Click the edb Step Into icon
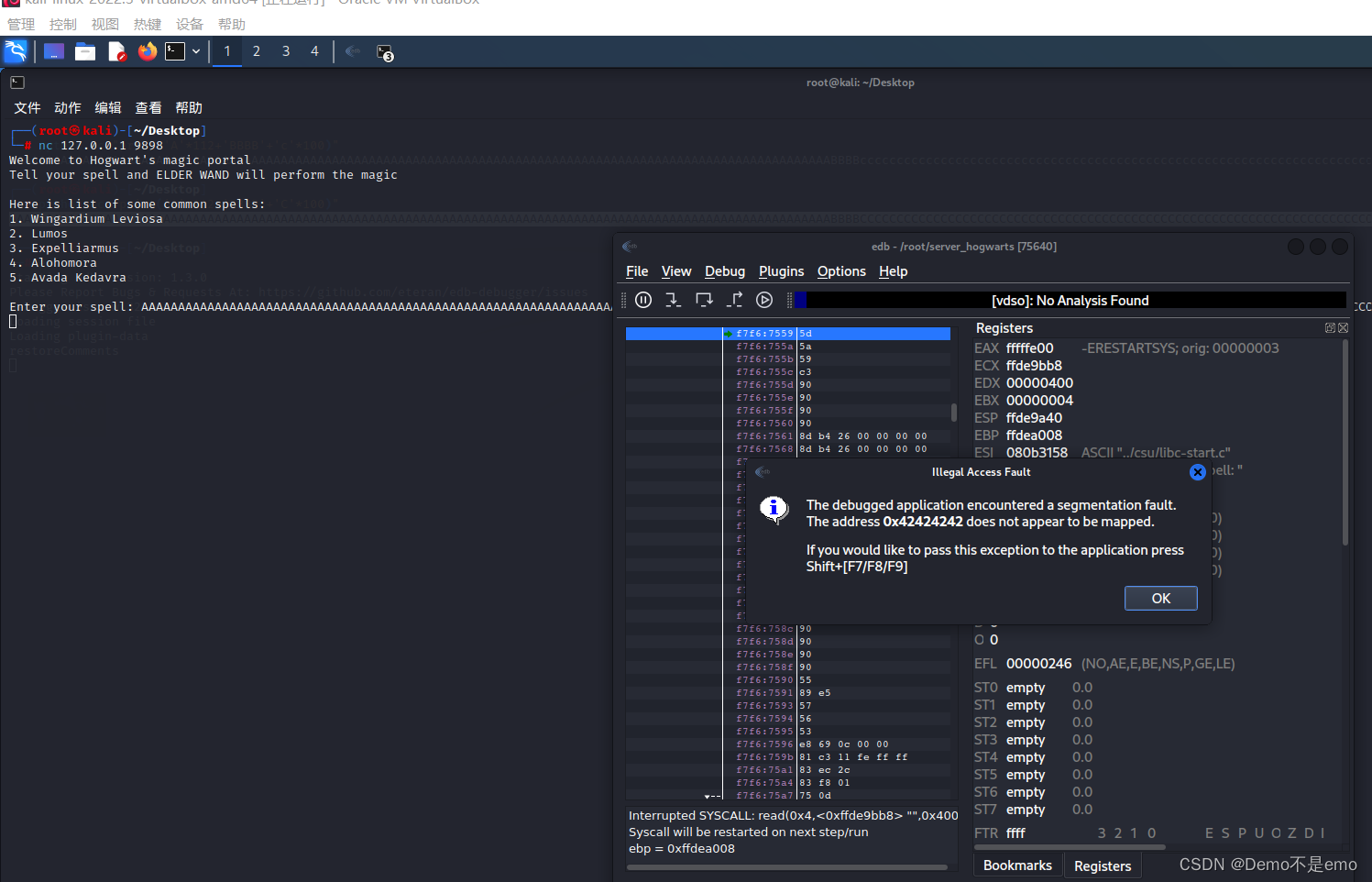 click(x=674, y=300)
